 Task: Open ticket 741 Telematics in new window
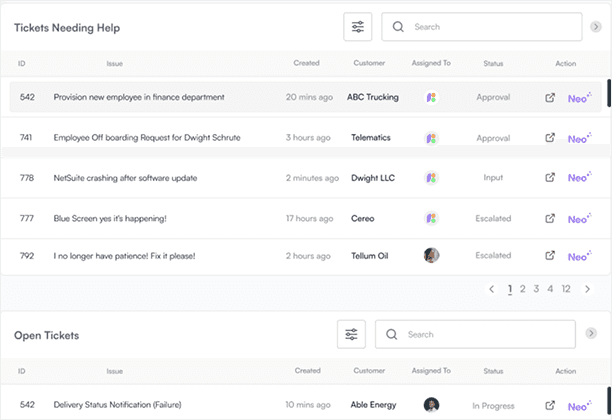(x=550, y=137)
